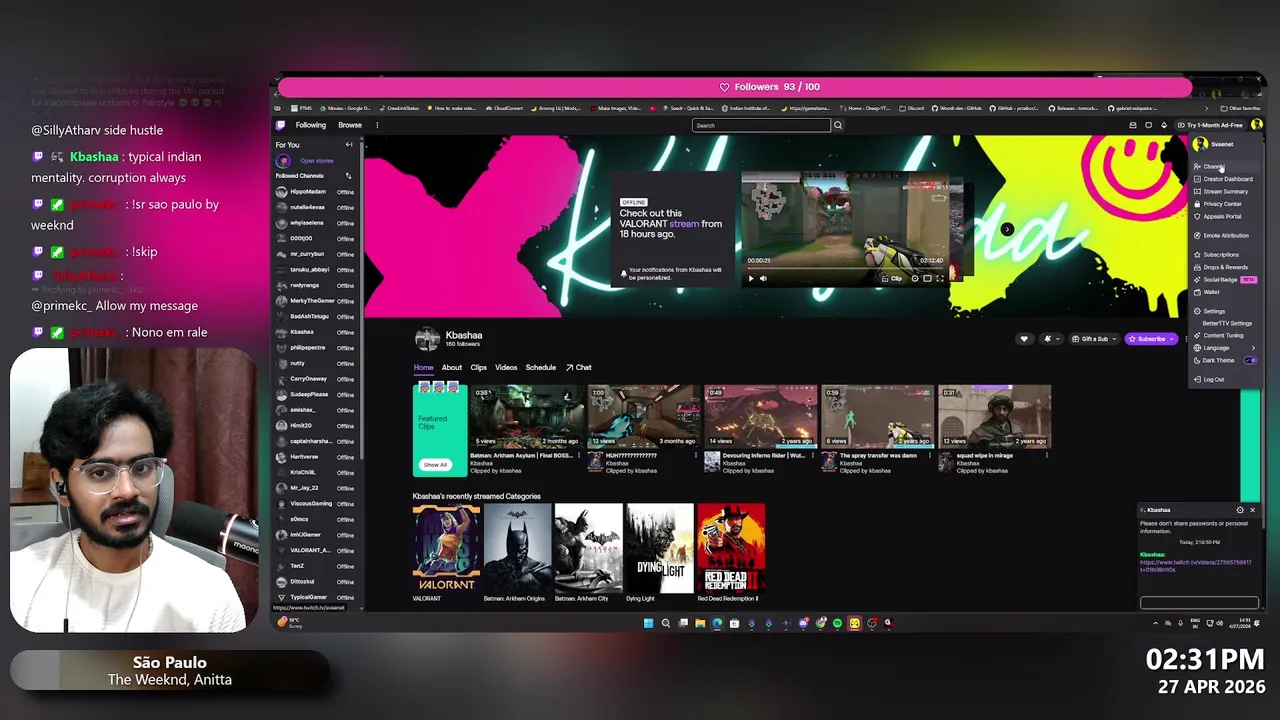Open Spotify from the taskbar
The width and height of the screenshot is (1280, 720).
pos(837,623)
